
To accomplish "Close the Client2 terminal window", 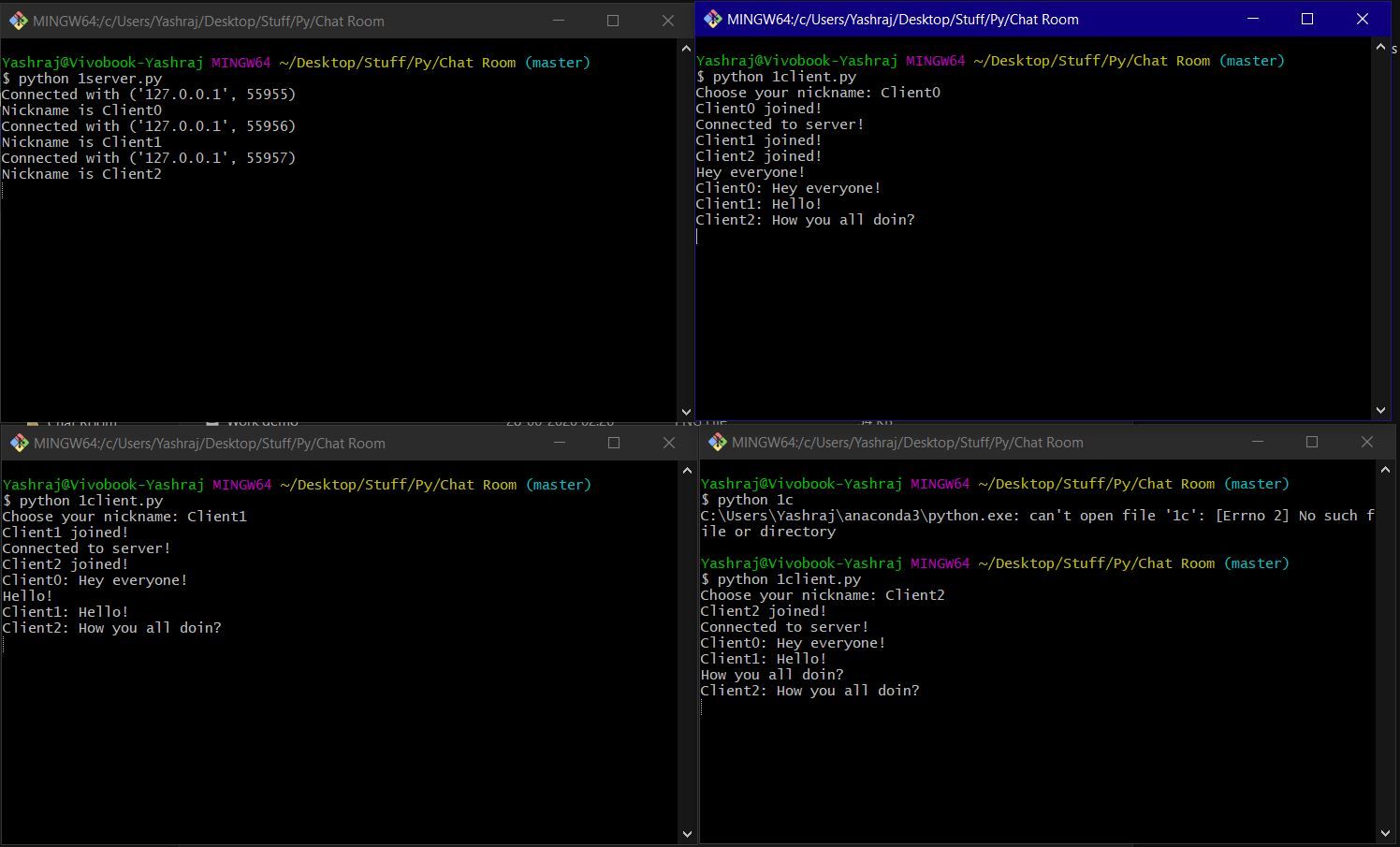I will (x=1367, y=442).
